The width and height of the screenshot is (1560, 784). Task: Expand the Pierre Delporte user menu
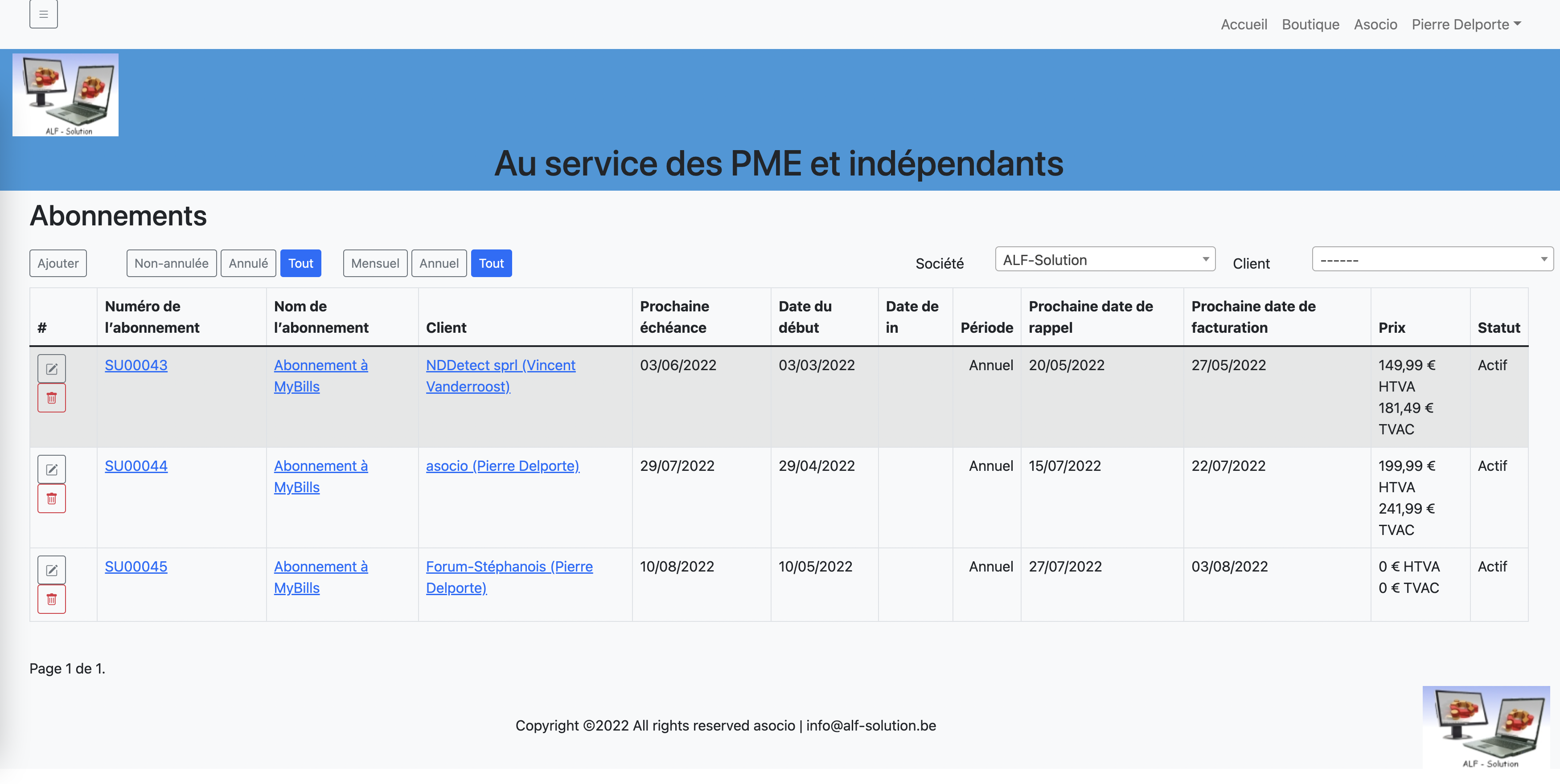(1466, 24)
